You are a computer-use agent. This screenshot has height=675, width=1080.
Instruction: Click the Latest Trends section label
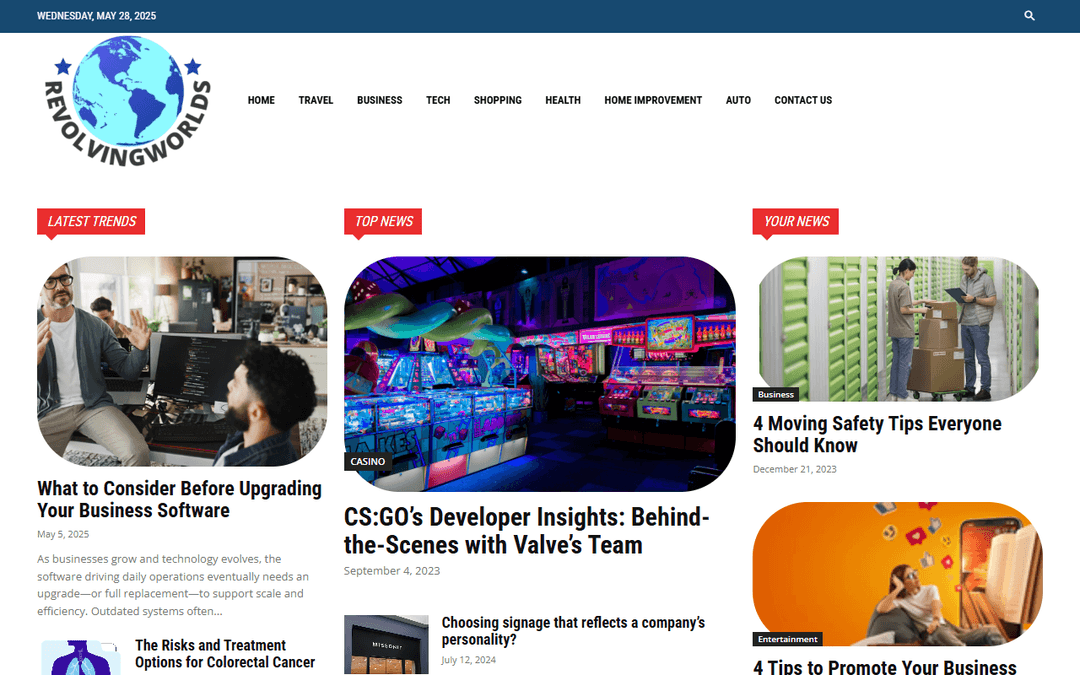click(91, 221)
